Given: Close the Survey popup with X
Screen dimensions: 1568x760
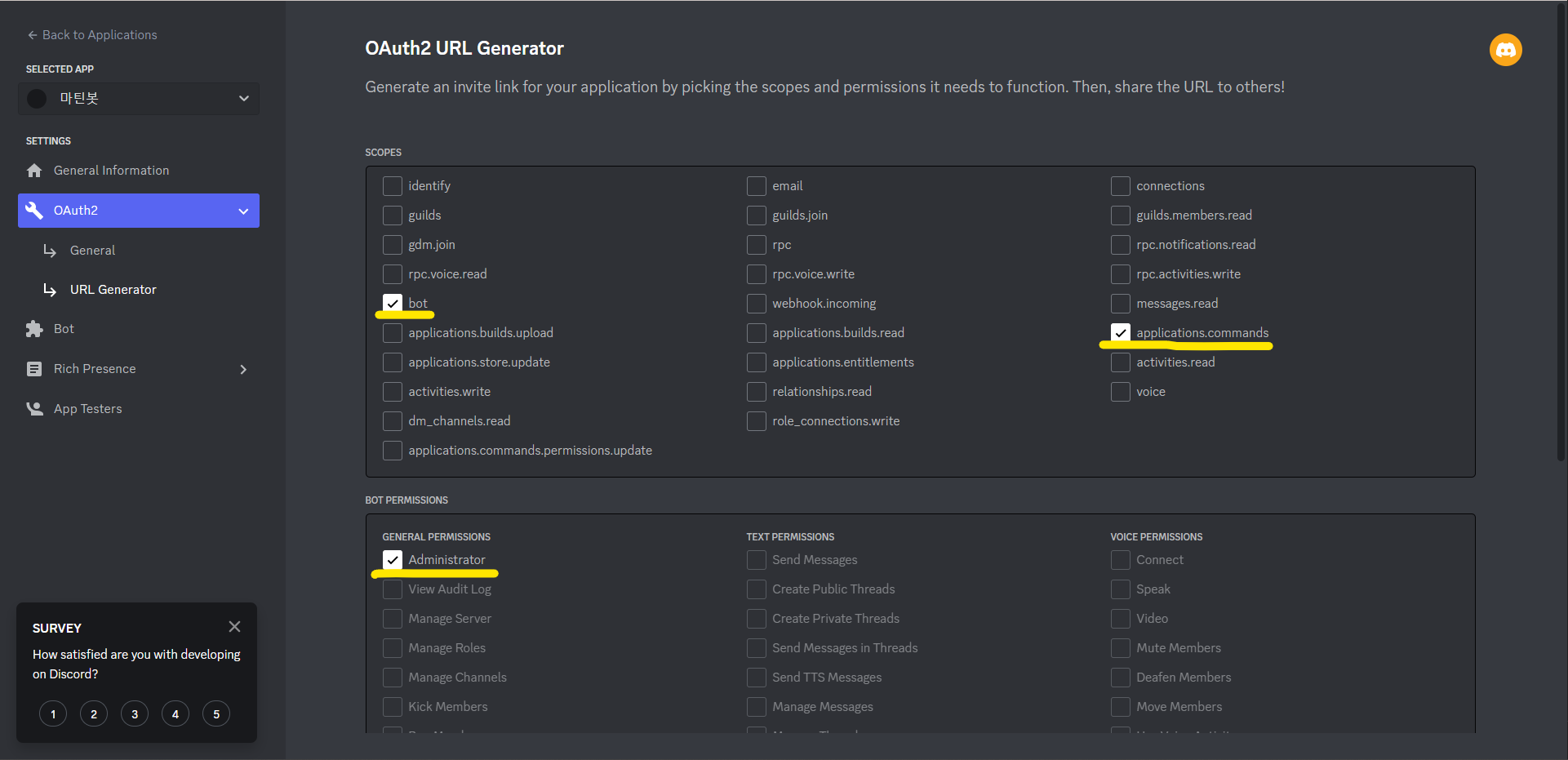Looking at the screenshot, I should click(234, 627).
